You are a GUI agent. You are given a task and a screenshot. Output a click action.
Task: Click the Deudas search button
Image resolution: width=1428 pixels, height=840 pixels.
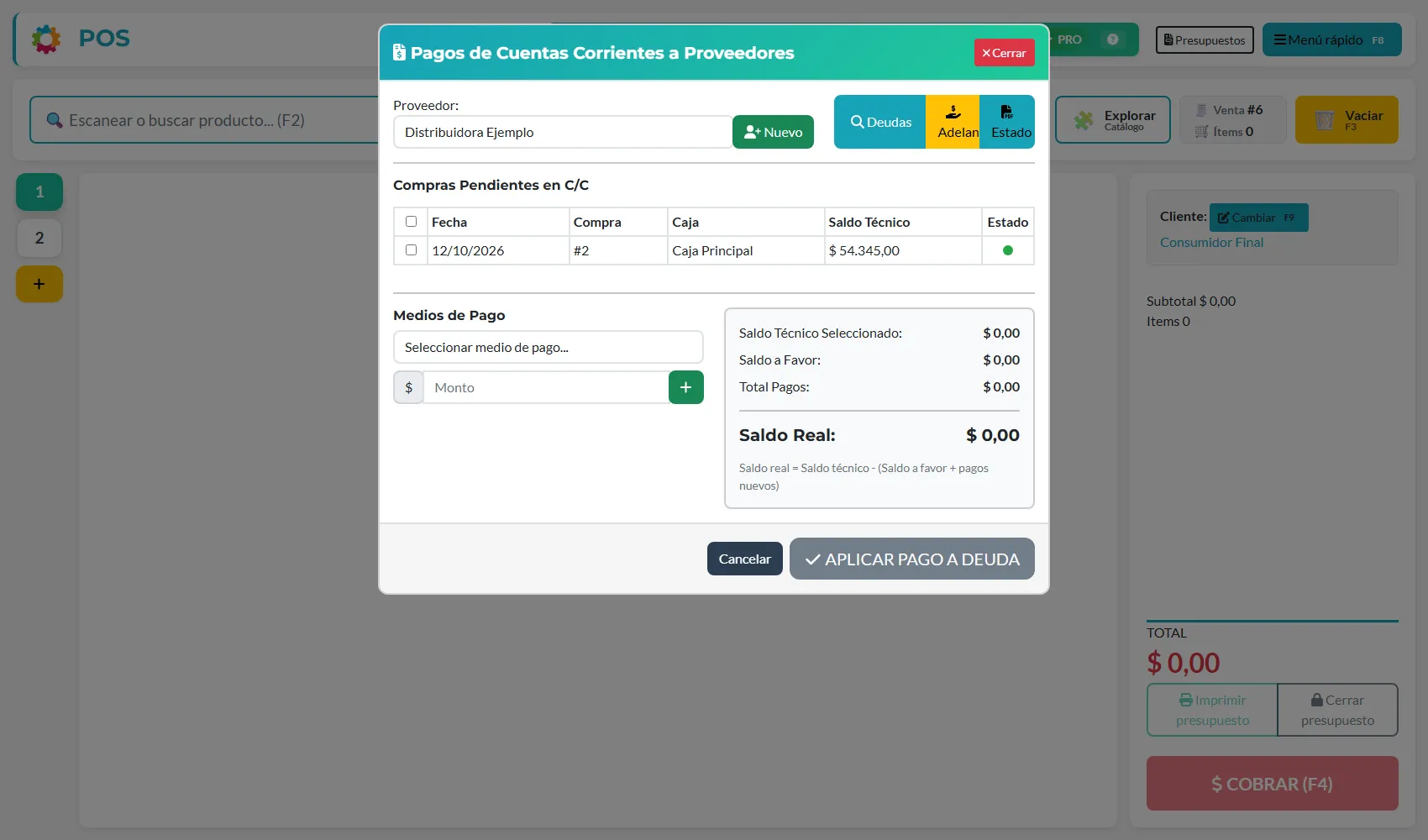[x=879, y=122]
